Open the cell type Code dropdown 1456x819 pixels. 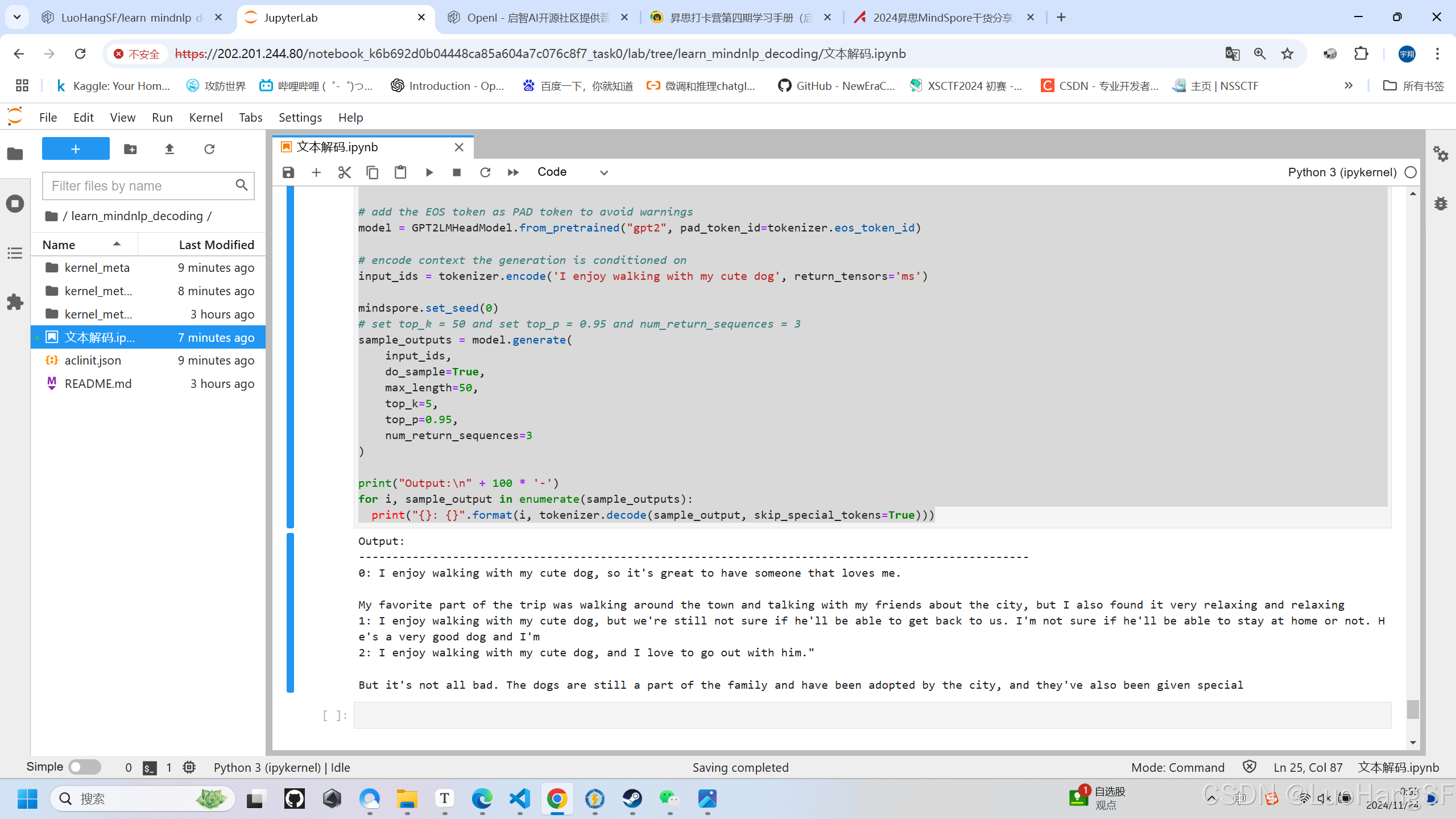[572, 172]
